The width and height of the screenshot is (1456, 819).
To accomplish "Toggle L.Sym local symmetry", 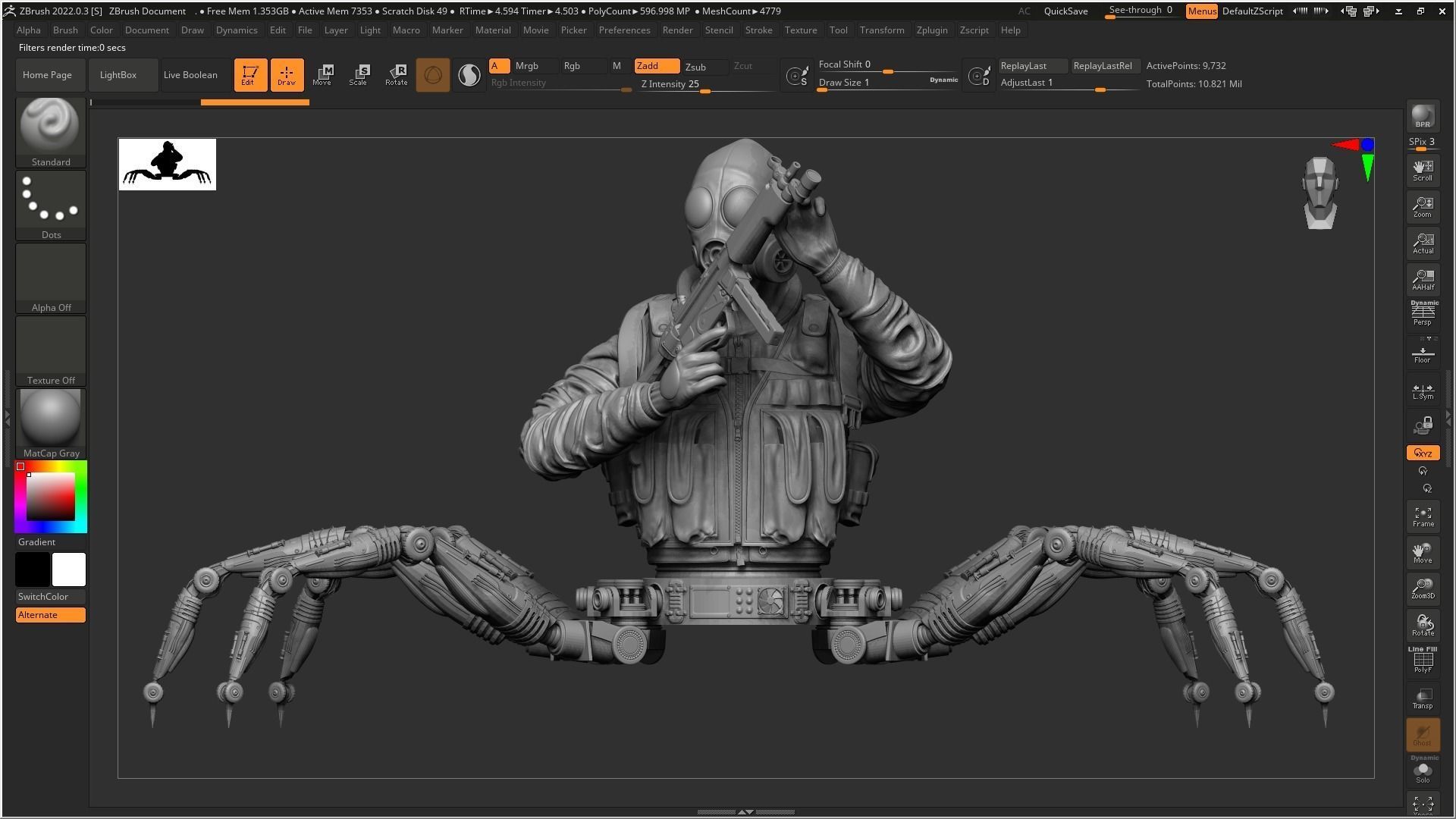I will [1423, 389].
